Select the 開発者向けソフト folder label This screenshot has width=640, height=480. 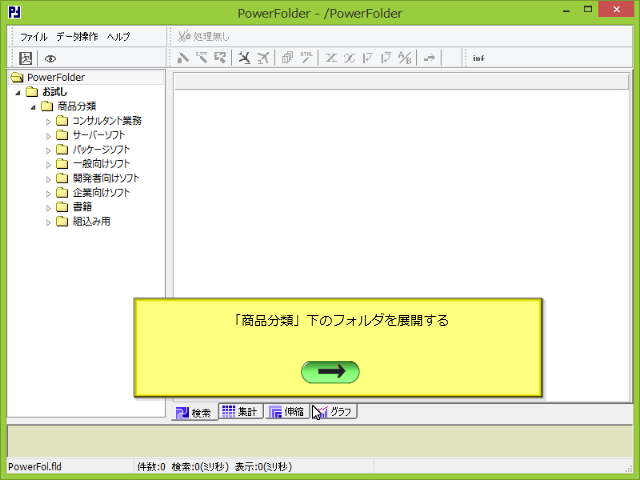click(x=106, y=178)
